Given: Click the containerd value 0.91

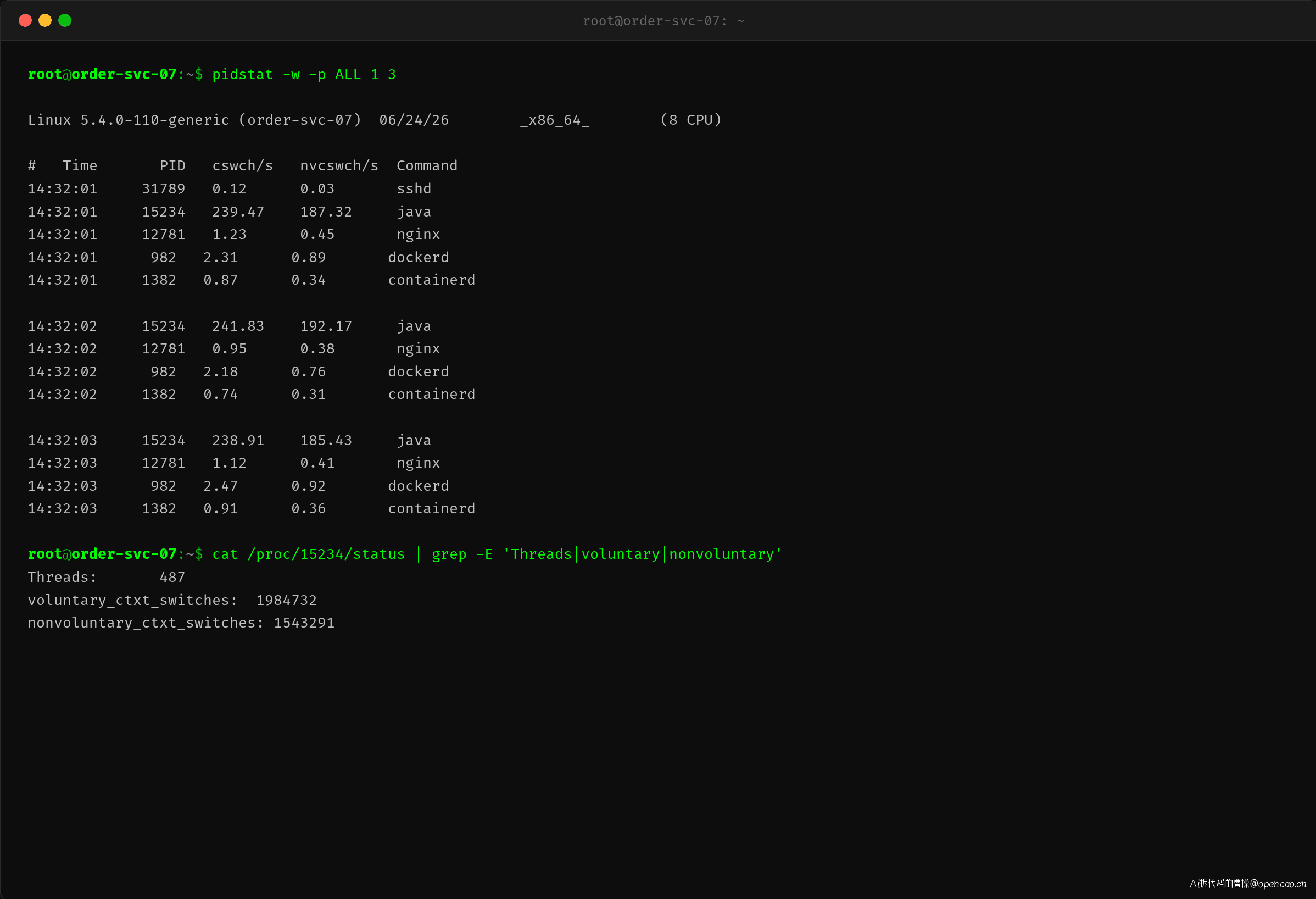Looking at the screenshot, I should click(221, 509).
